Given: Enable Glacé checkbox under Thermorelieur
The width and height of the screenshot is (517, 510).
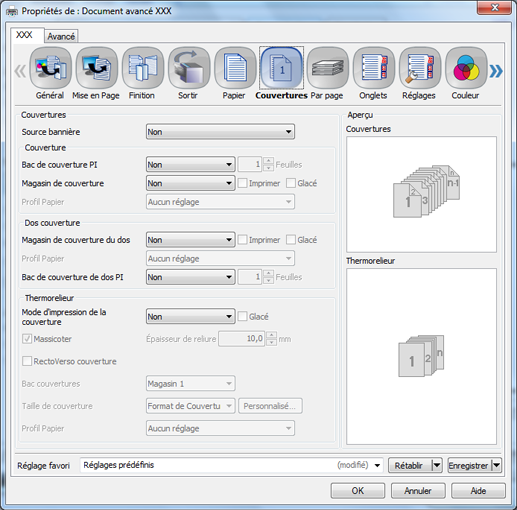Looking at the screenshot, I should tap(243, 316).
